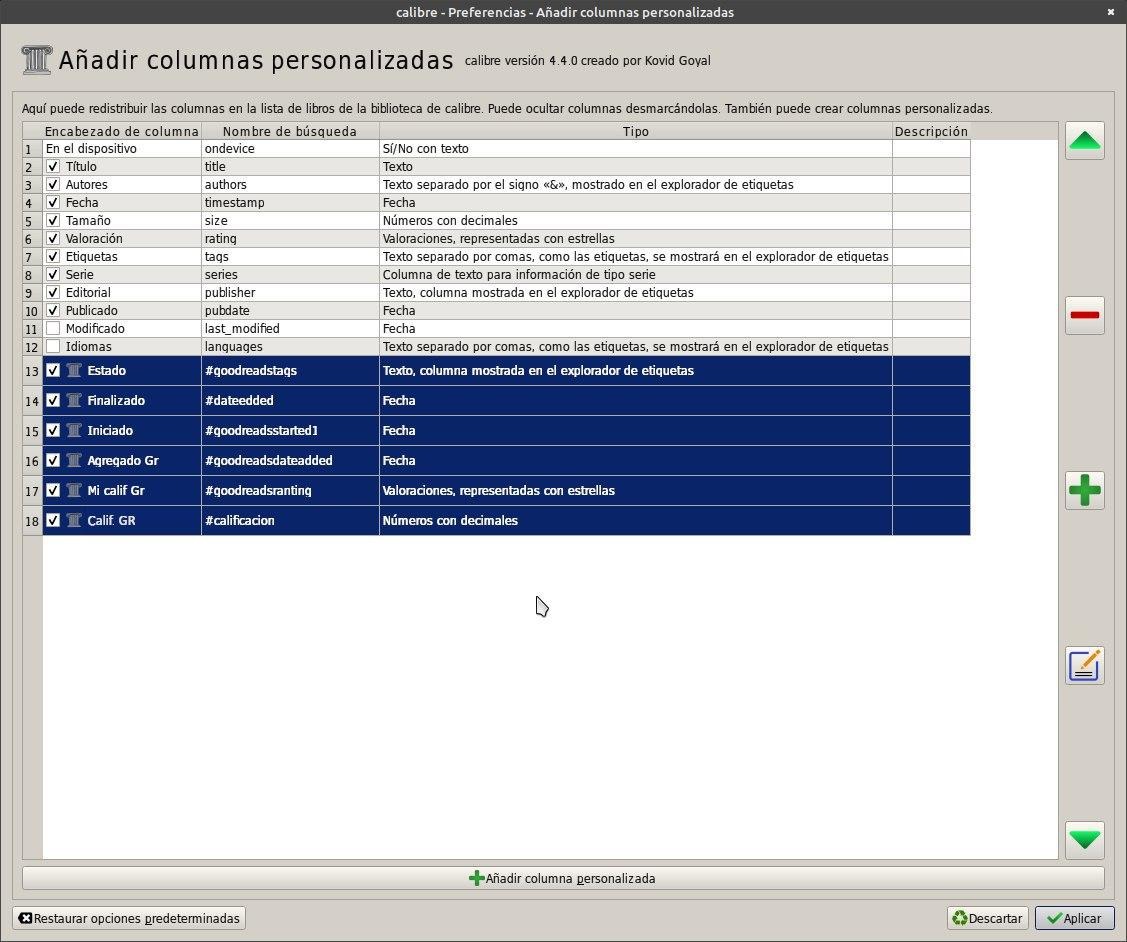The image size is (1127, 942).
Task: Click the Tipo column header
Action: pyautogui.click(x=635, y=131)
